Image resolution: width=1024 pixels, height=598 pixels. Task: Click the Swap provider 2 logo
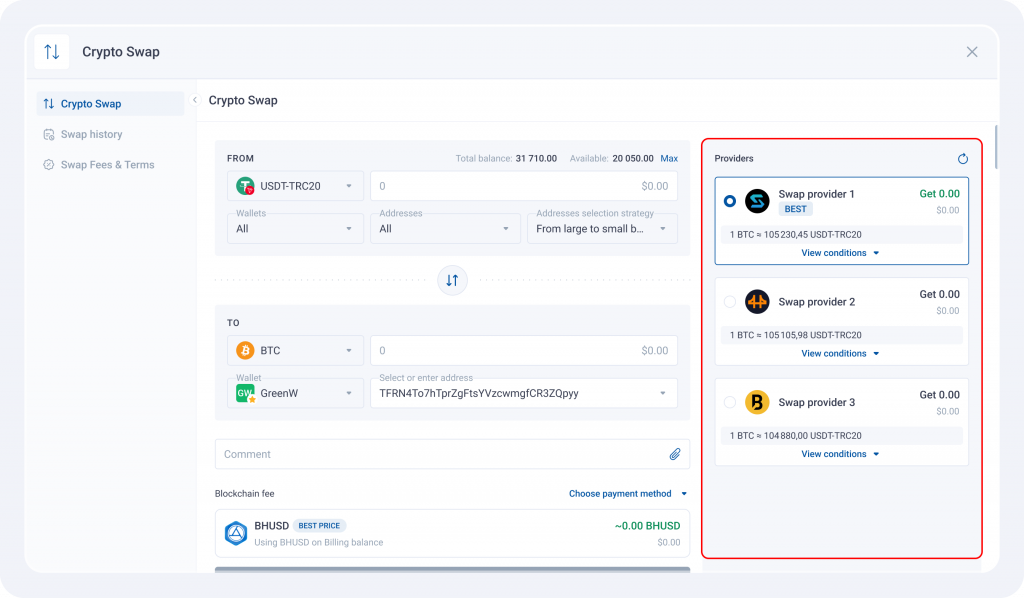(757, 301)
